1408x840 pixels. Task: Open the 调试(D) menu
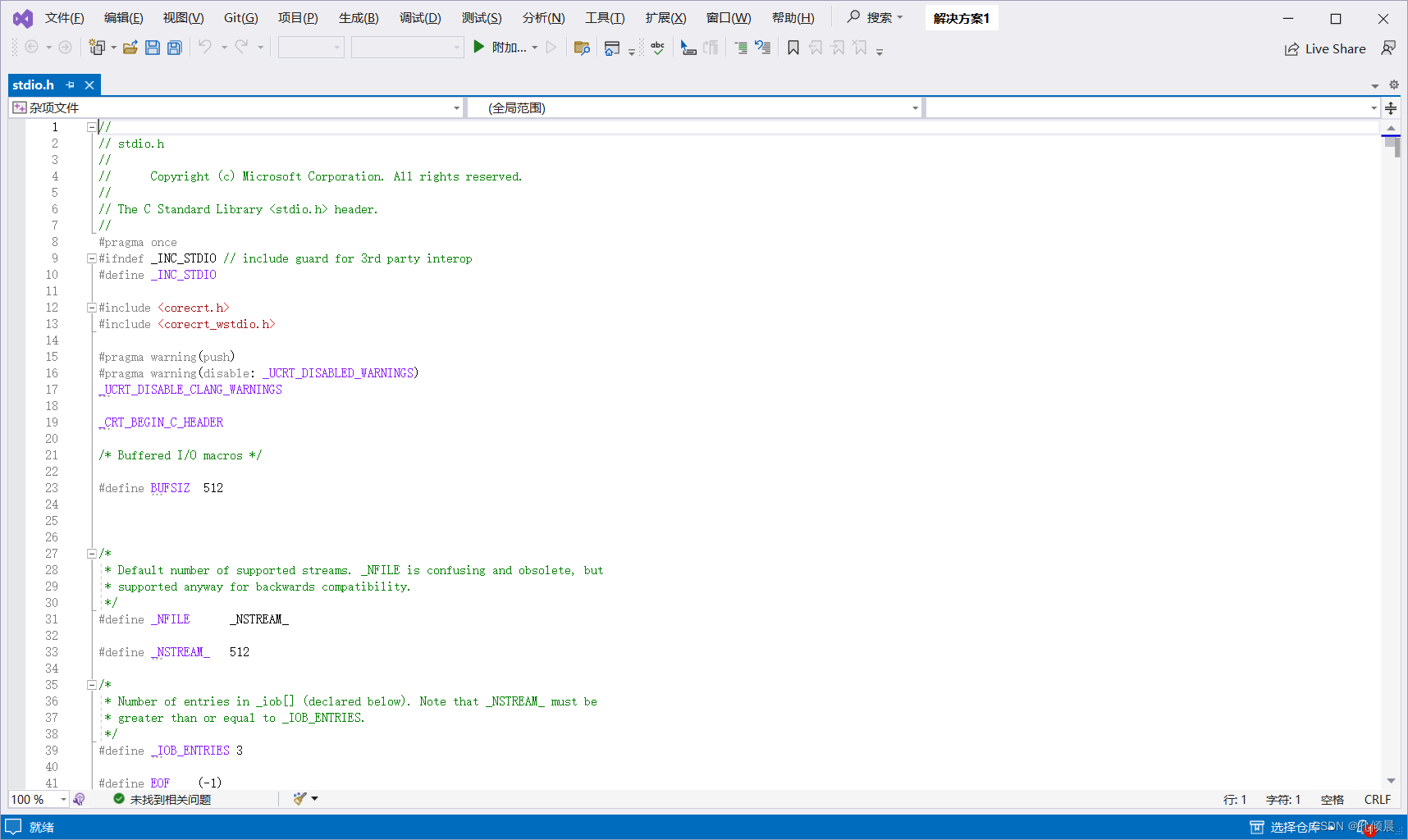tap(420, 18)
